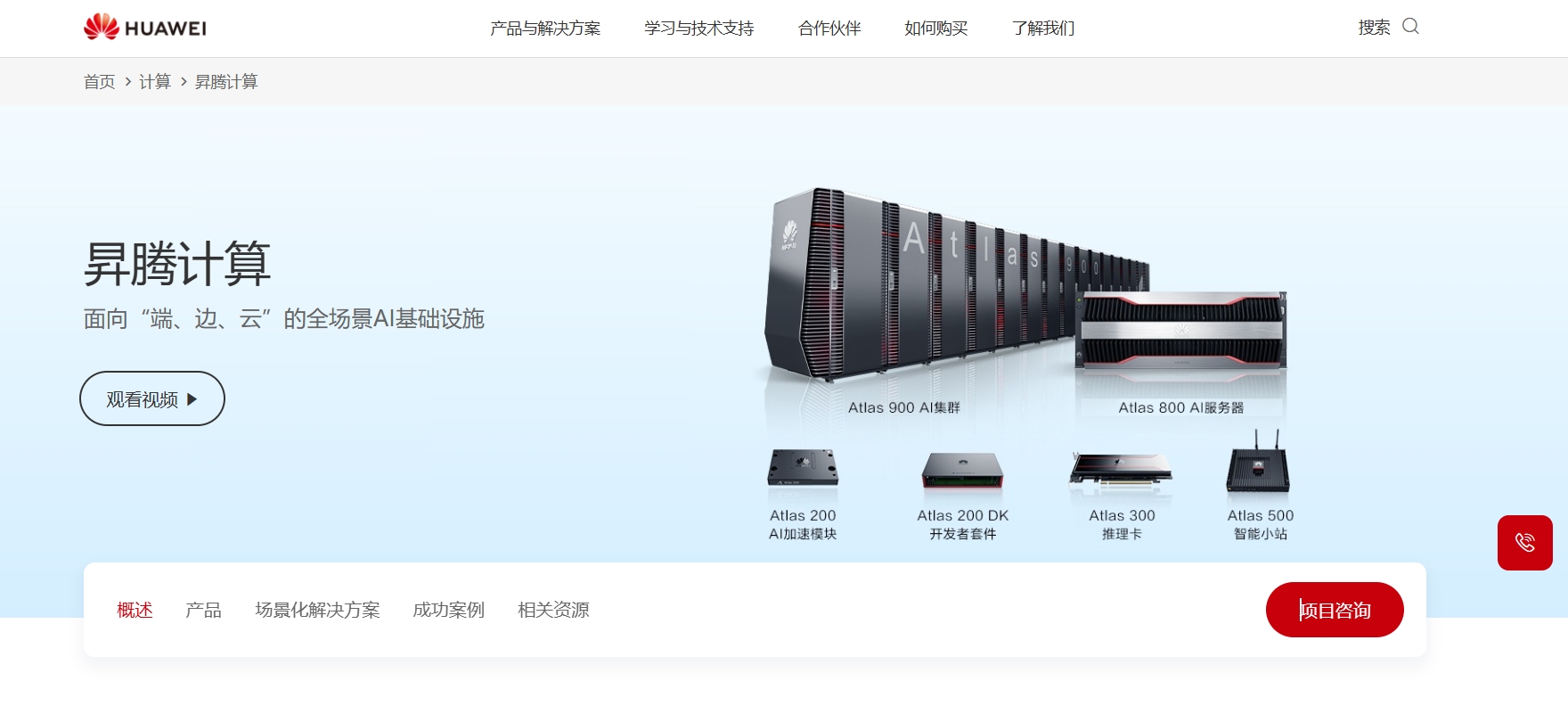Click the Atlas 300 推理卡 image
Screen dimensions: 1568x714
click(1122, 470)
